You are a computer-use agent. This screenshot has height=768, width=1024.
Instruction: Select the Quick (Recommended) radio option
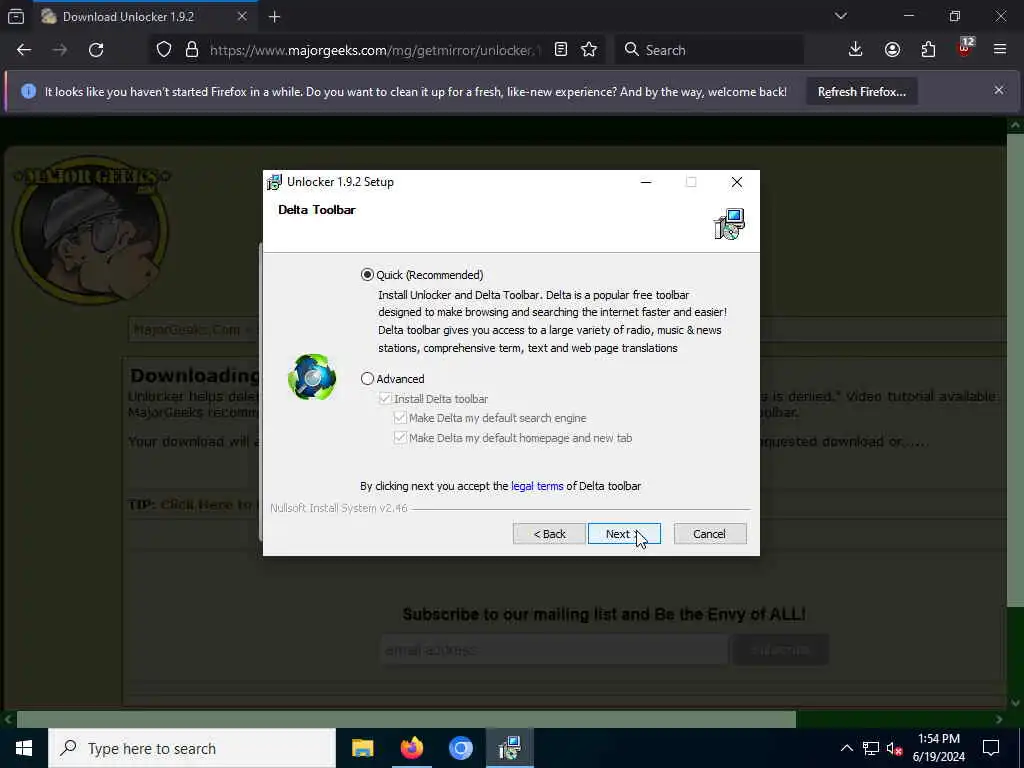pos(368,275)
